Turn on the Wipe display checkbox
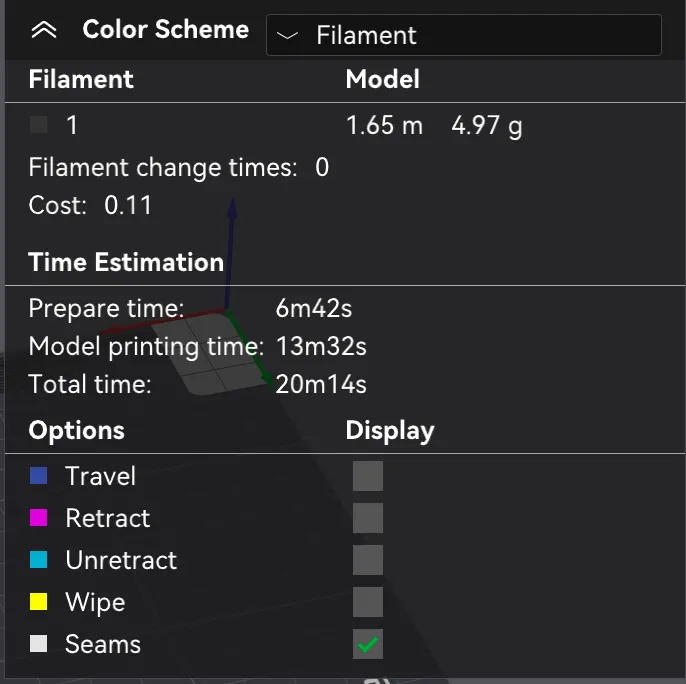The height and width of the screenshot is (684, 686). tap(368, 602)
